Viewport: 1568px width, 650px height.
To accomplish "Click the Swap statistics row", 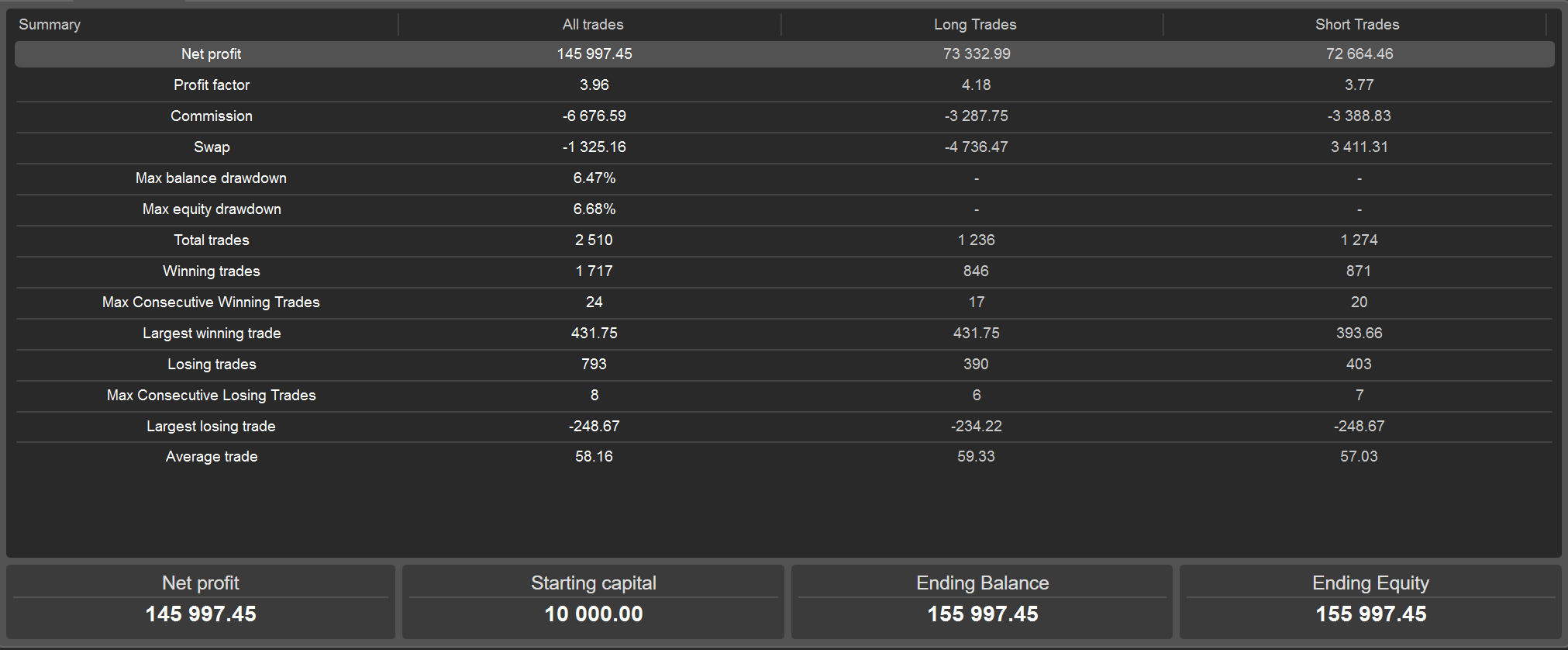I will (211, 147).
